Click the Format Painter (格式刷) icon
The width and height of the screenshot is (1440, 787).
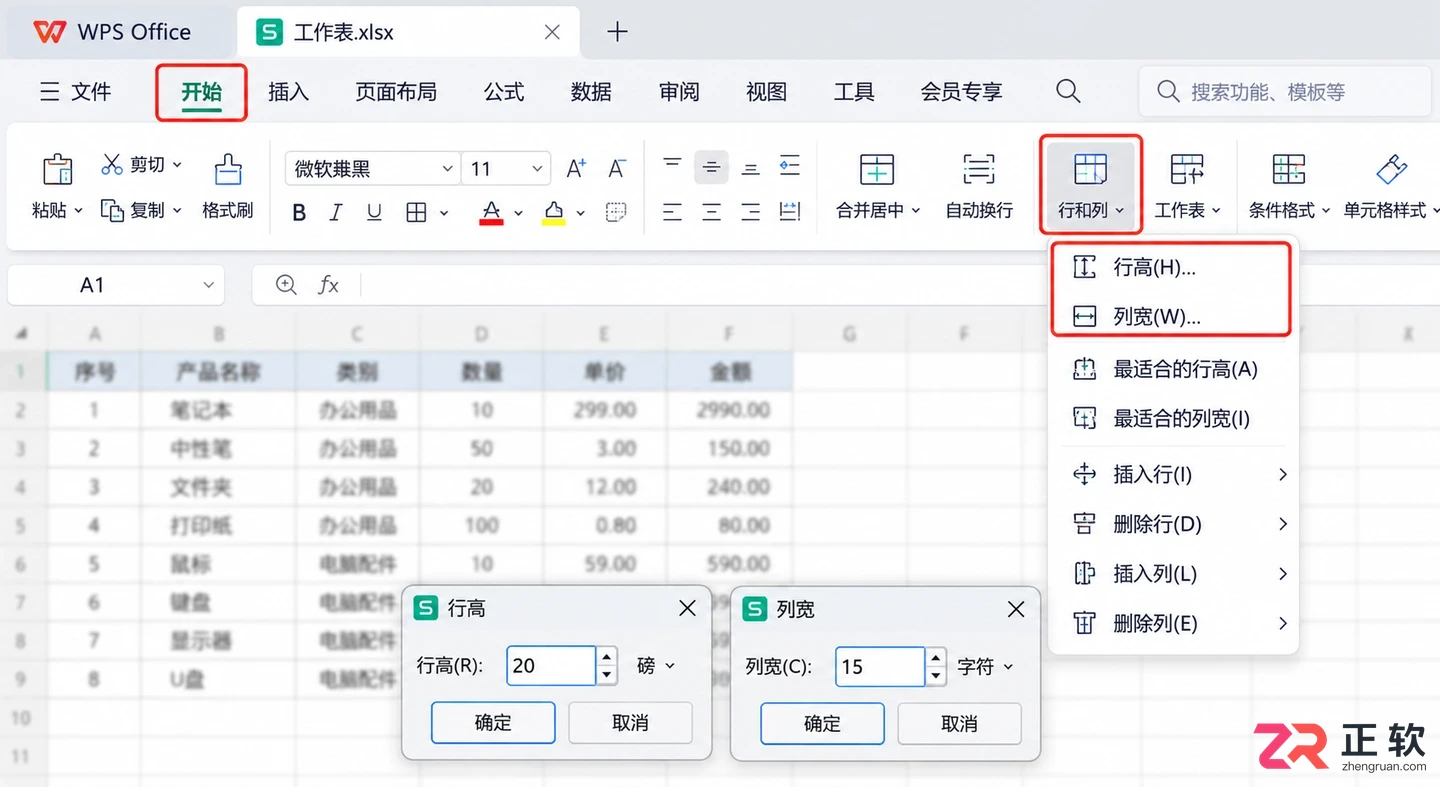coord(228,170)
